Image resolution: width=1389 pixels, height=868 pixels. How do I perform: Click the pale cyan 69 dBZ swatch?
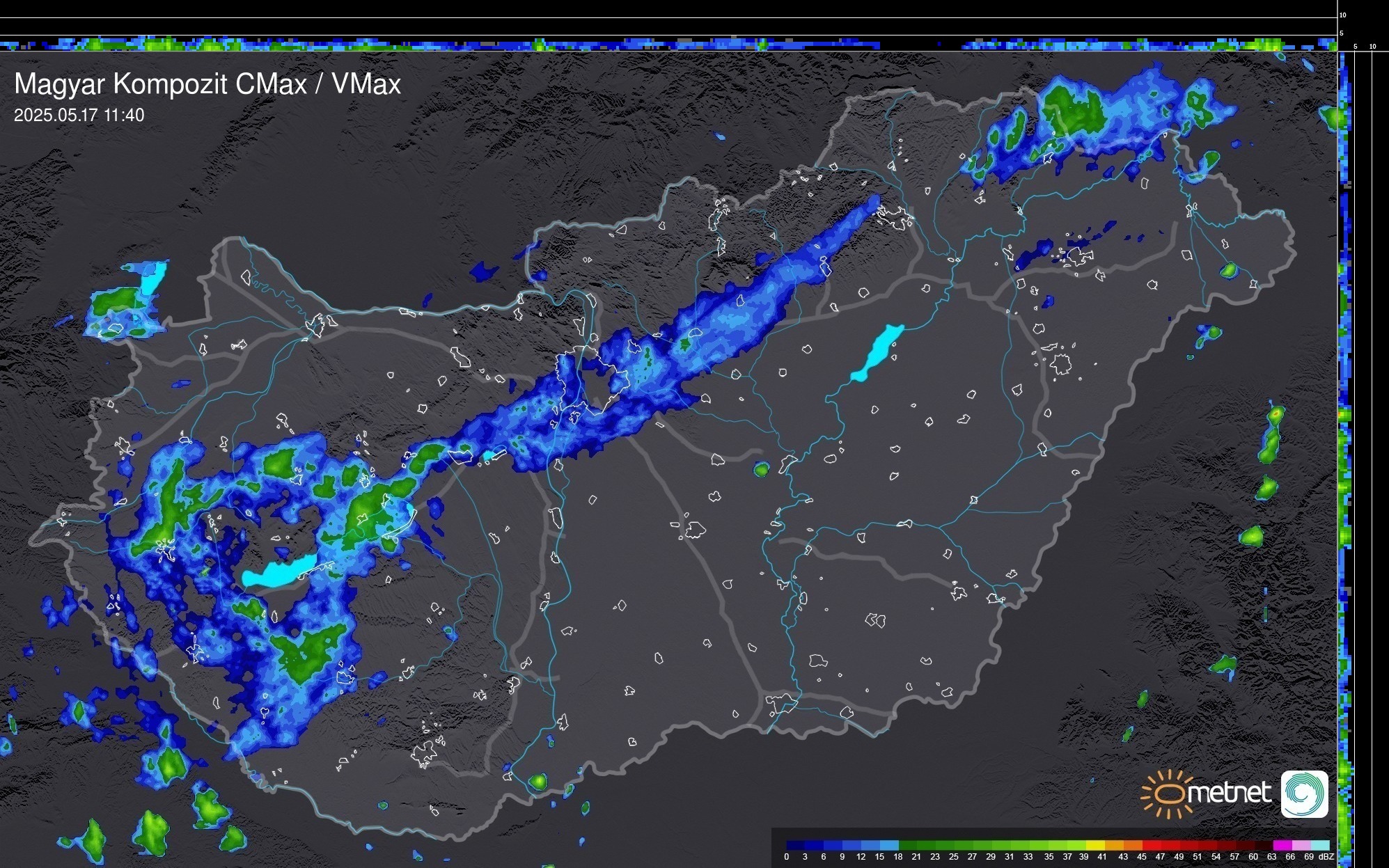click(x=1319, y=845)
